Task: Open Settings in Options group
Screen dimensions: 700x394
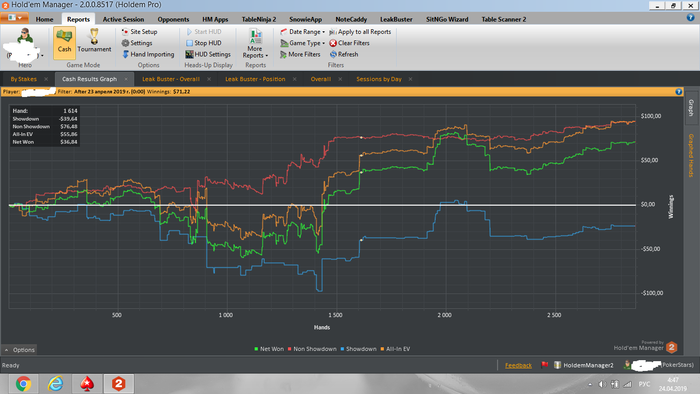Action: coord(137,43)
